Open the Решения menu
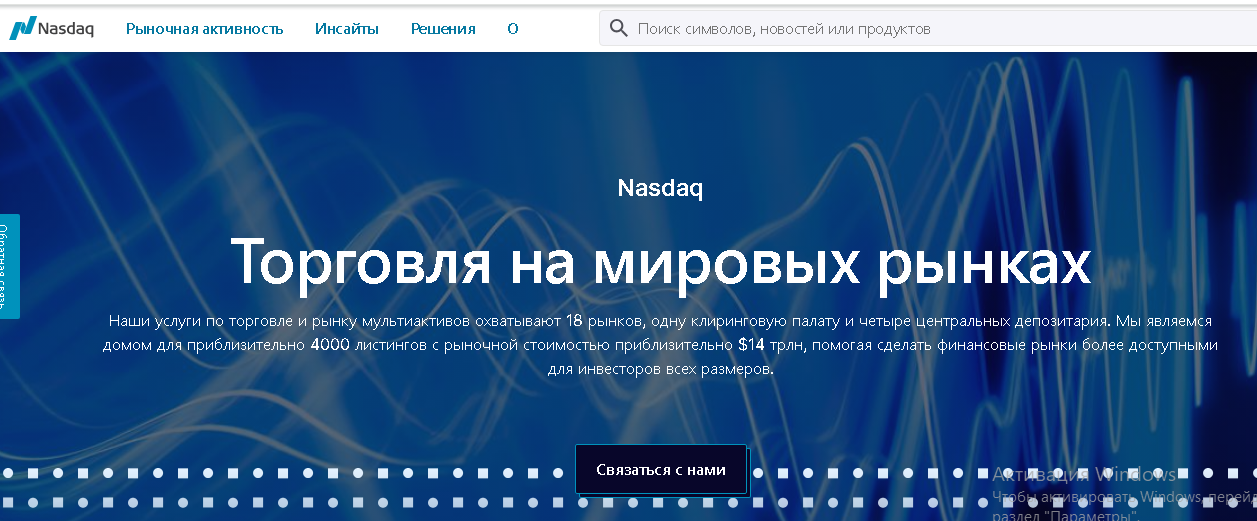 443,29
